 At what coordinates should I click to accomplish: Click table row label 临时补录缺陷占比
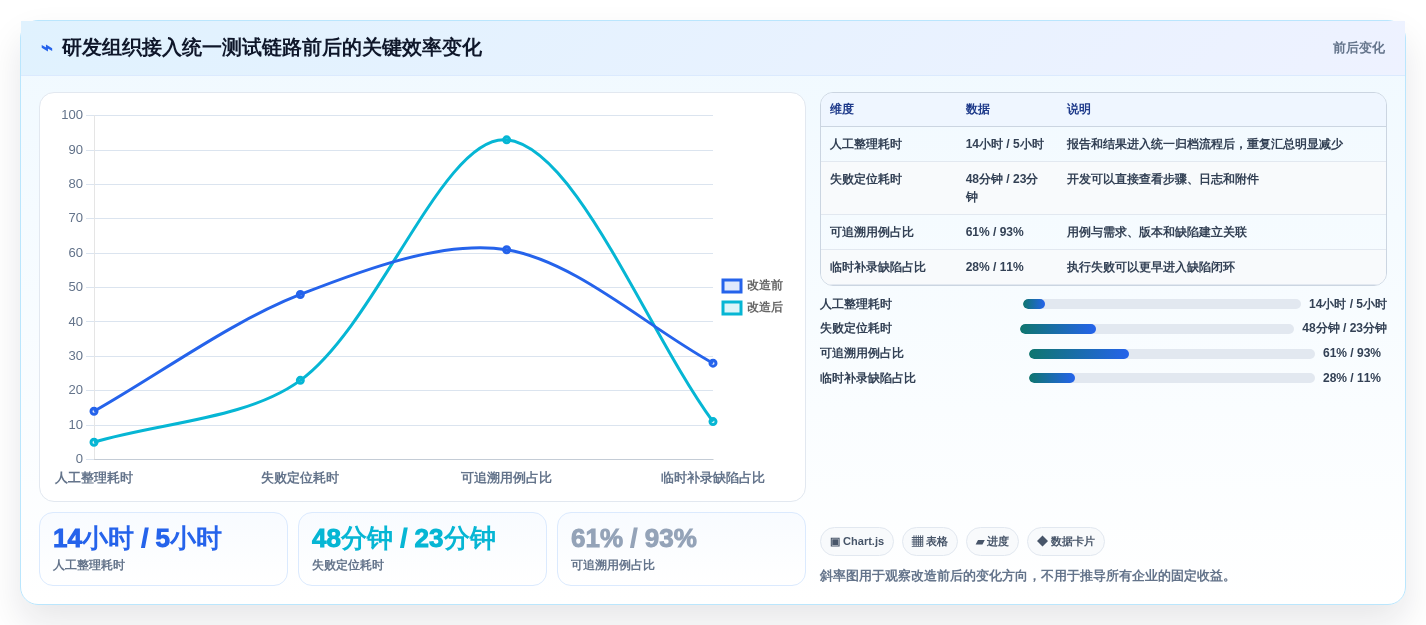pyautogui.click(x=878, y=268)
